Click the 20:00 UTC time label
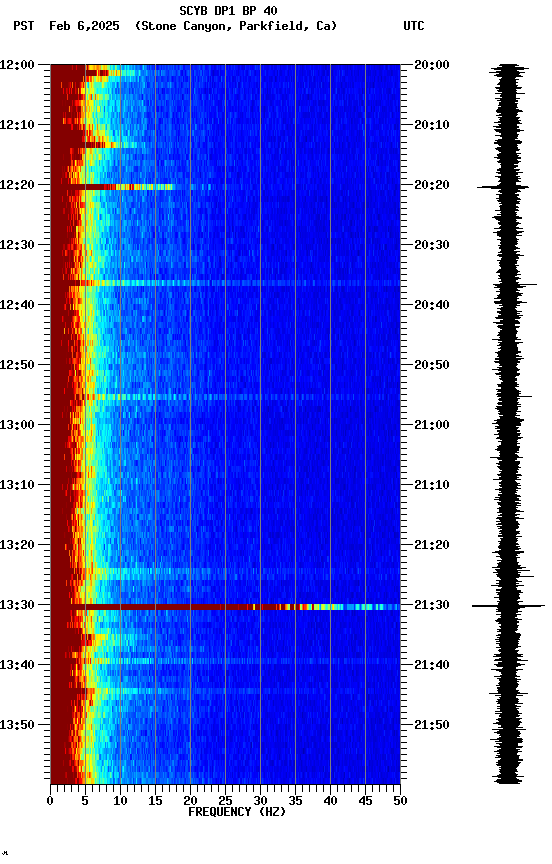Screen dimensions: 552x864 [432, 65]
